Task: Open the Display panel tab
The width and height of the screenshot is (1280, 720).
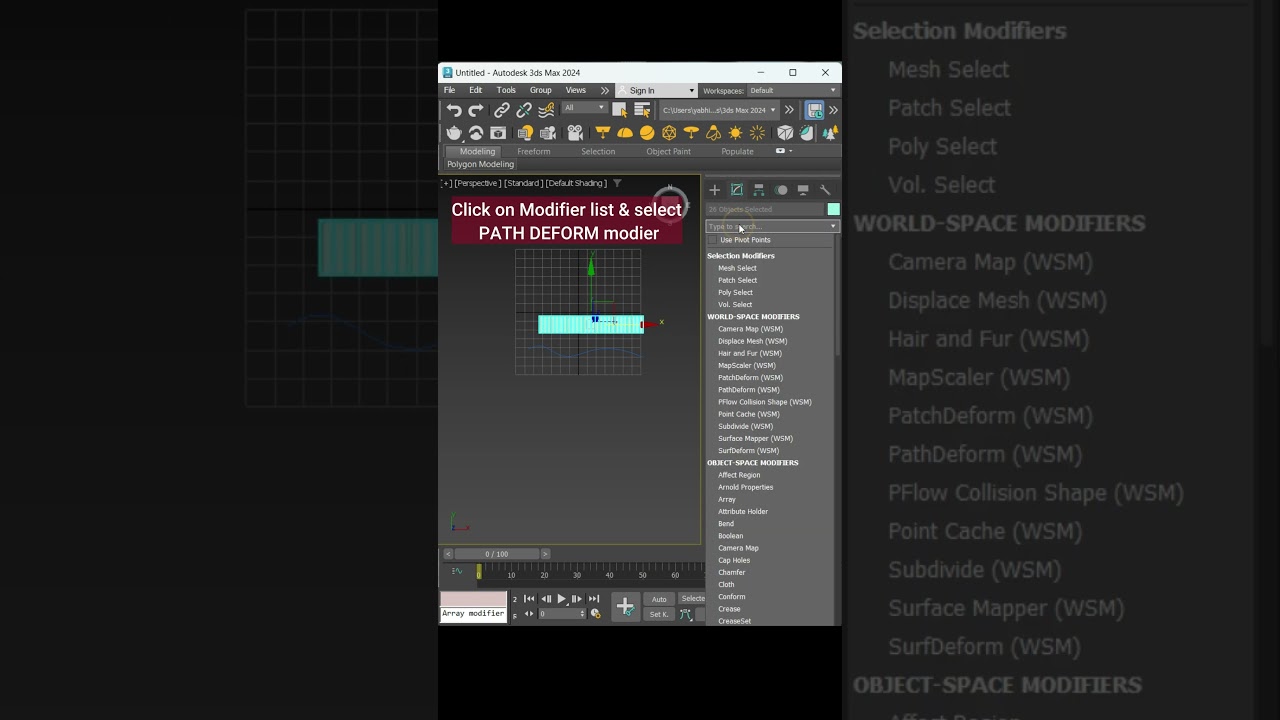Action: 803,190
